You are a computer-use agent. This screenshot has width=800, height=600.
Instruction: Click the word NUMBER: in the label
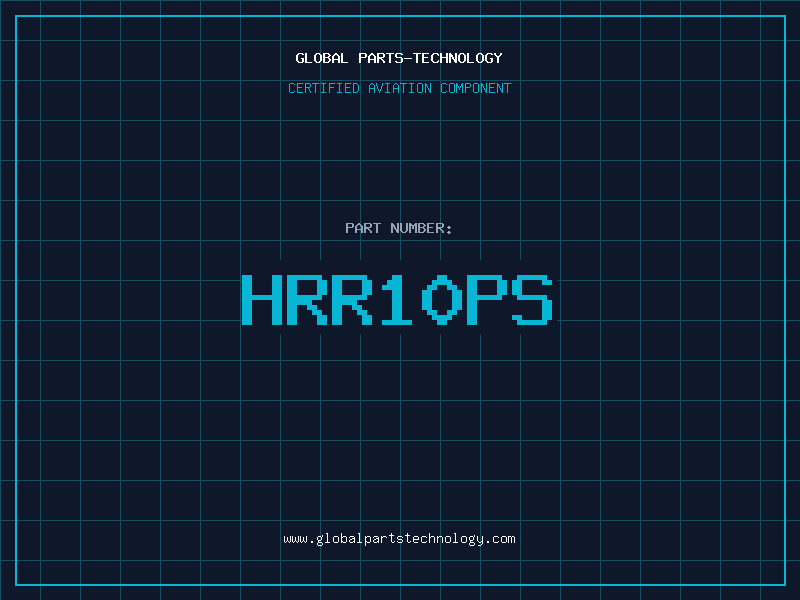point(421,228)
